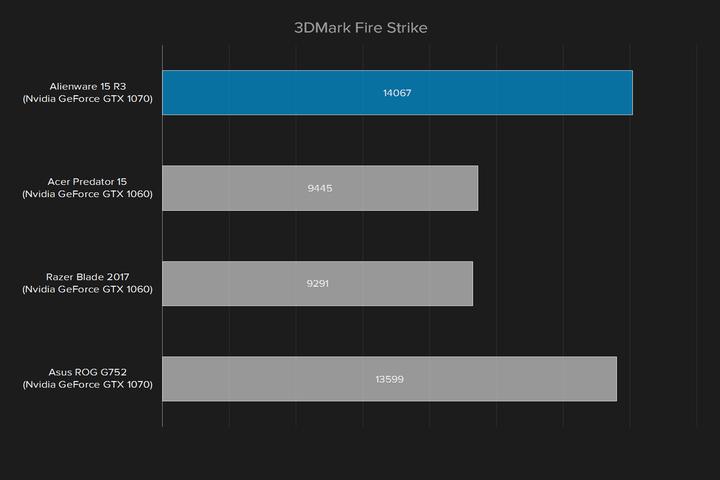
Task: Click the 13599 score value
Action: pyautogui.click(x=389, y=379)
